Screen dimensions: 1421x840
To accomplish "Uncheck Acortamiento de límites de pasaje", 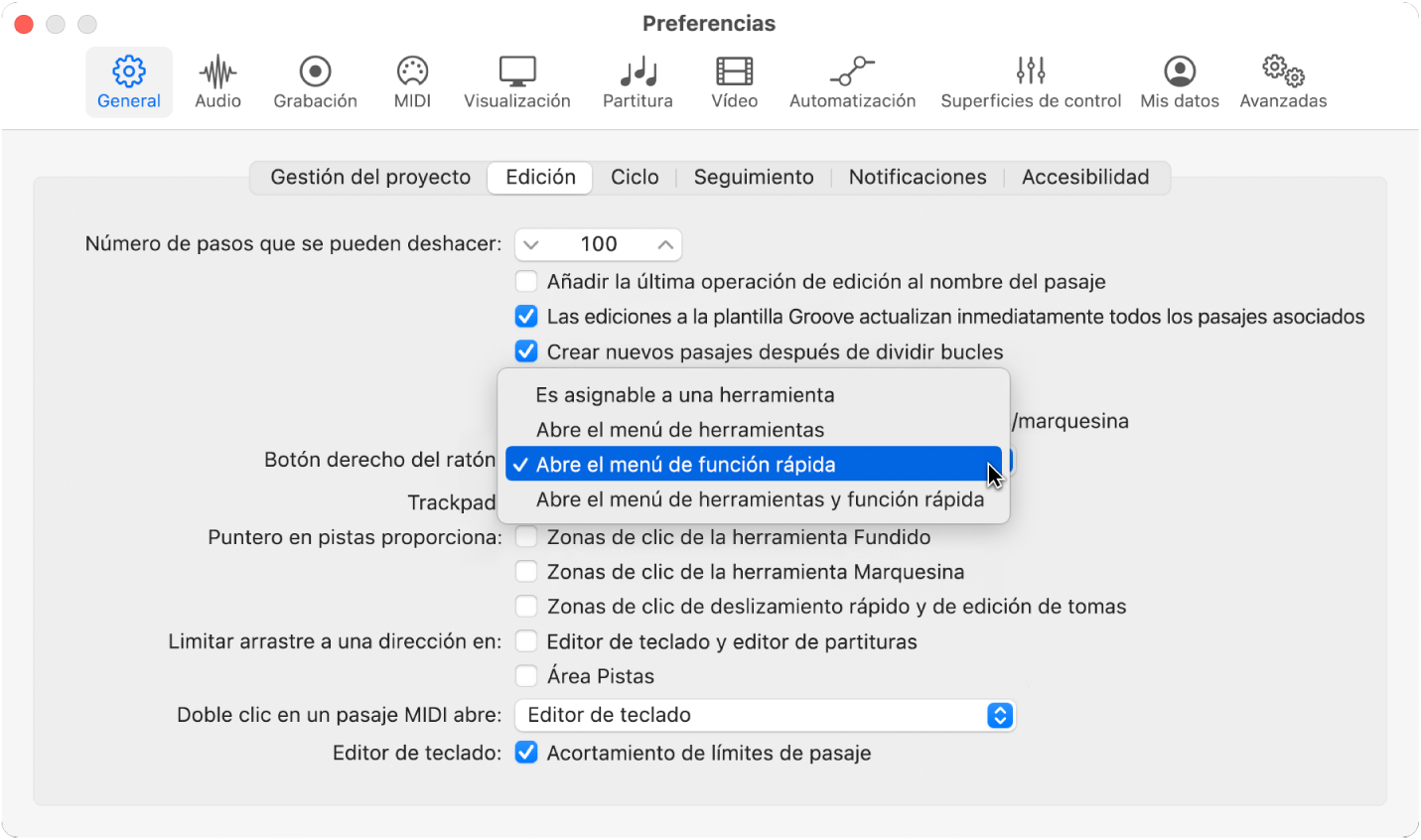I will coord(526,753).
